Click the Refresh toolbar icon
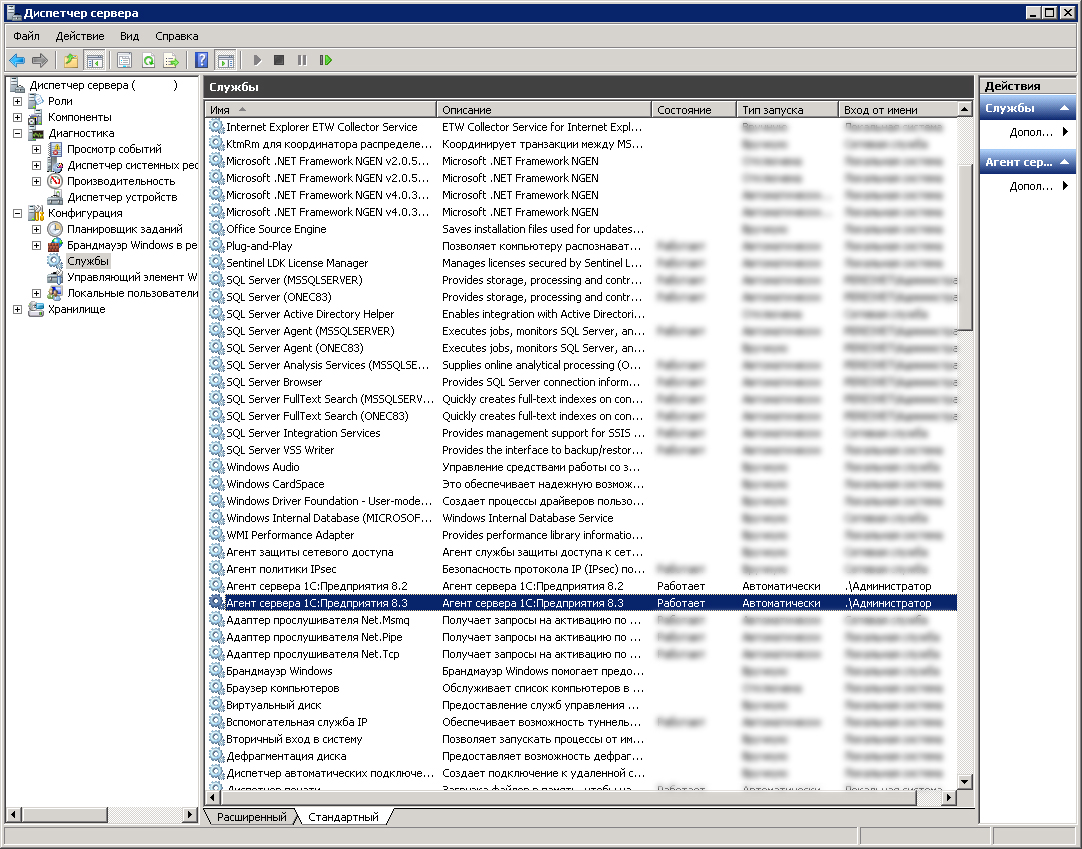 point(148,61)
